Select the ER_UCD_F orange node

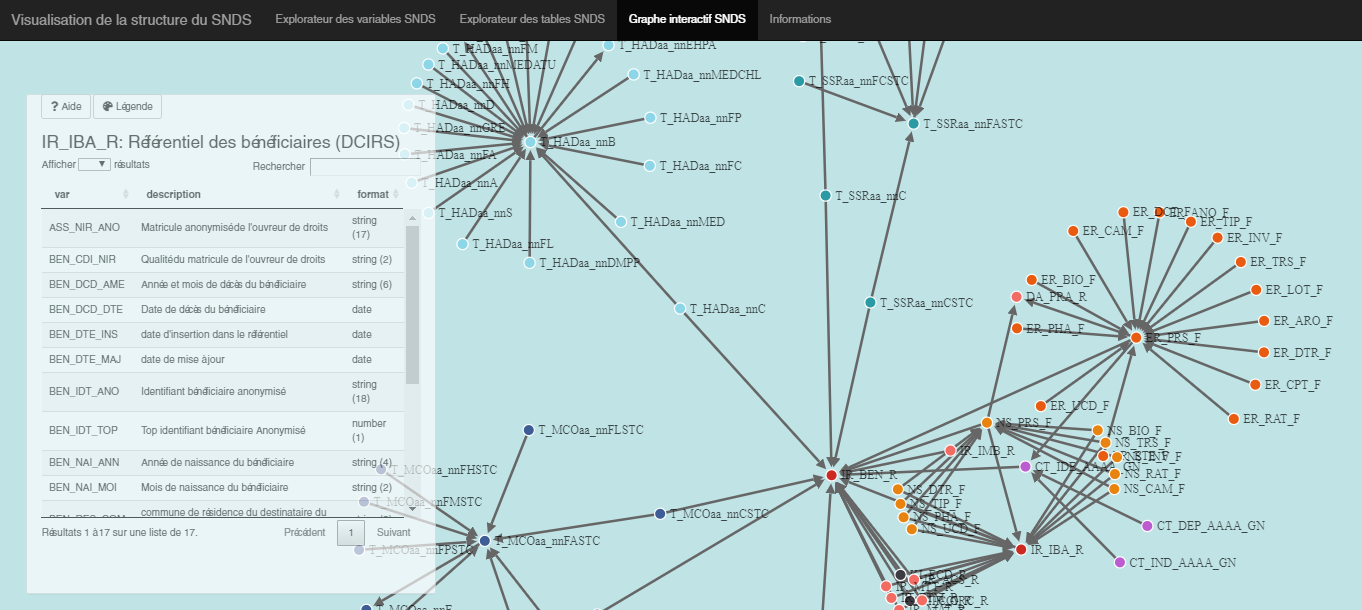pyautogui.click(x=1040, y=406)
